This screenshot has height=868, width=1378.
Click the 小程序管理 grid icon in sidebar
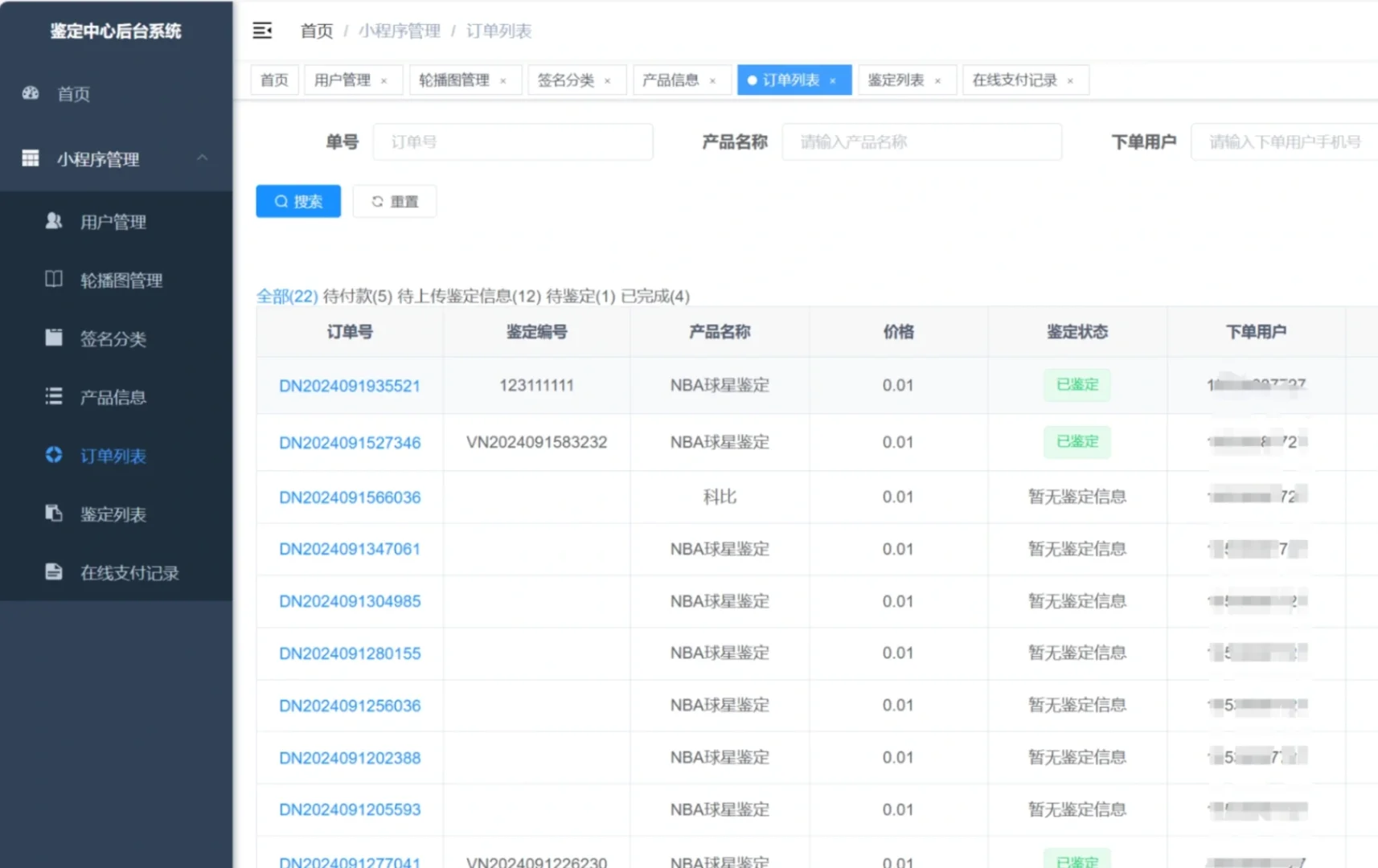(x=31, y=158)
